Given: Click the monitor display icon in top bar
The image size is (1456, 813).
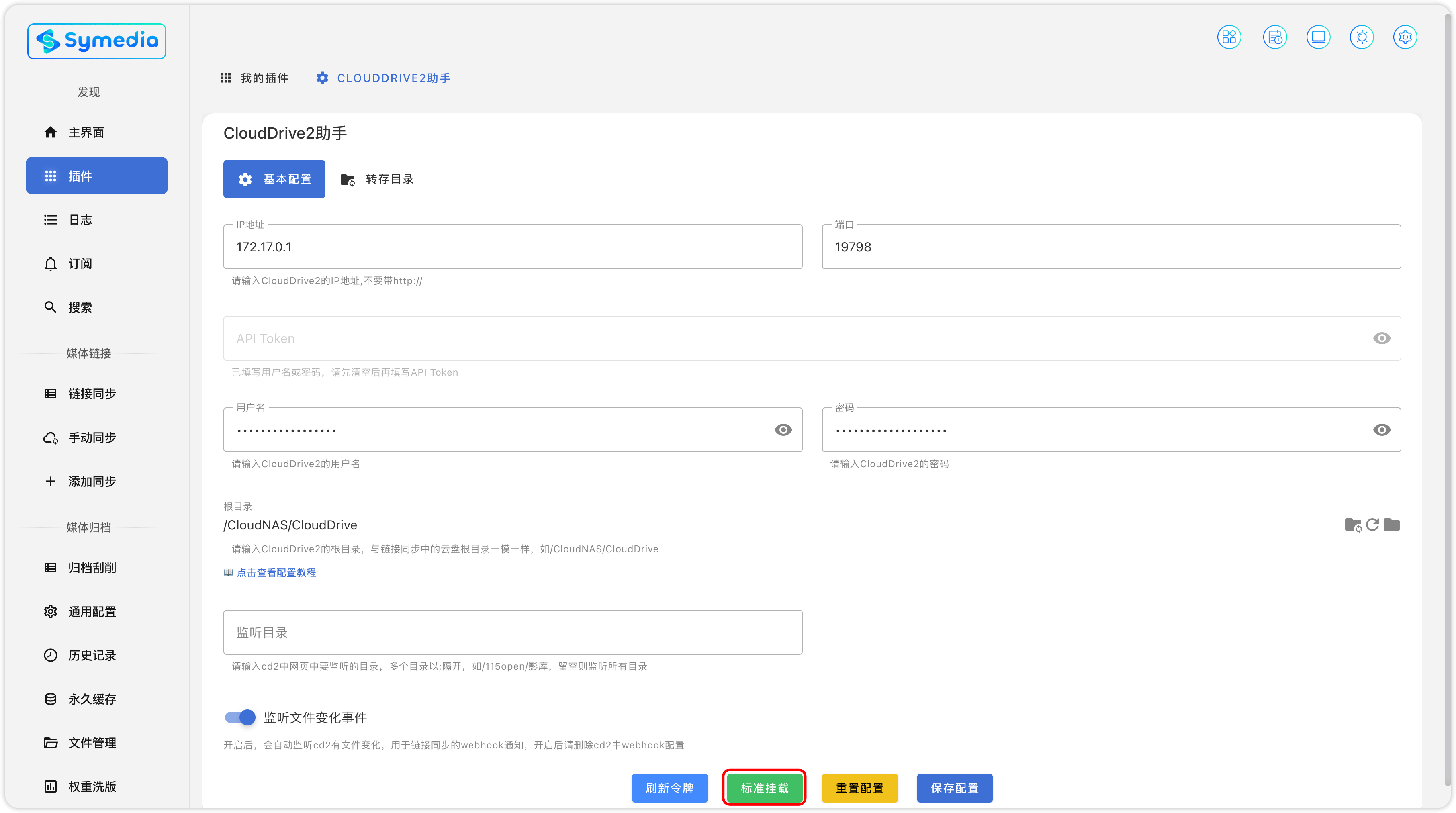Looking at the screenshot, I should pyautogui.click(x=1318, y=37).
